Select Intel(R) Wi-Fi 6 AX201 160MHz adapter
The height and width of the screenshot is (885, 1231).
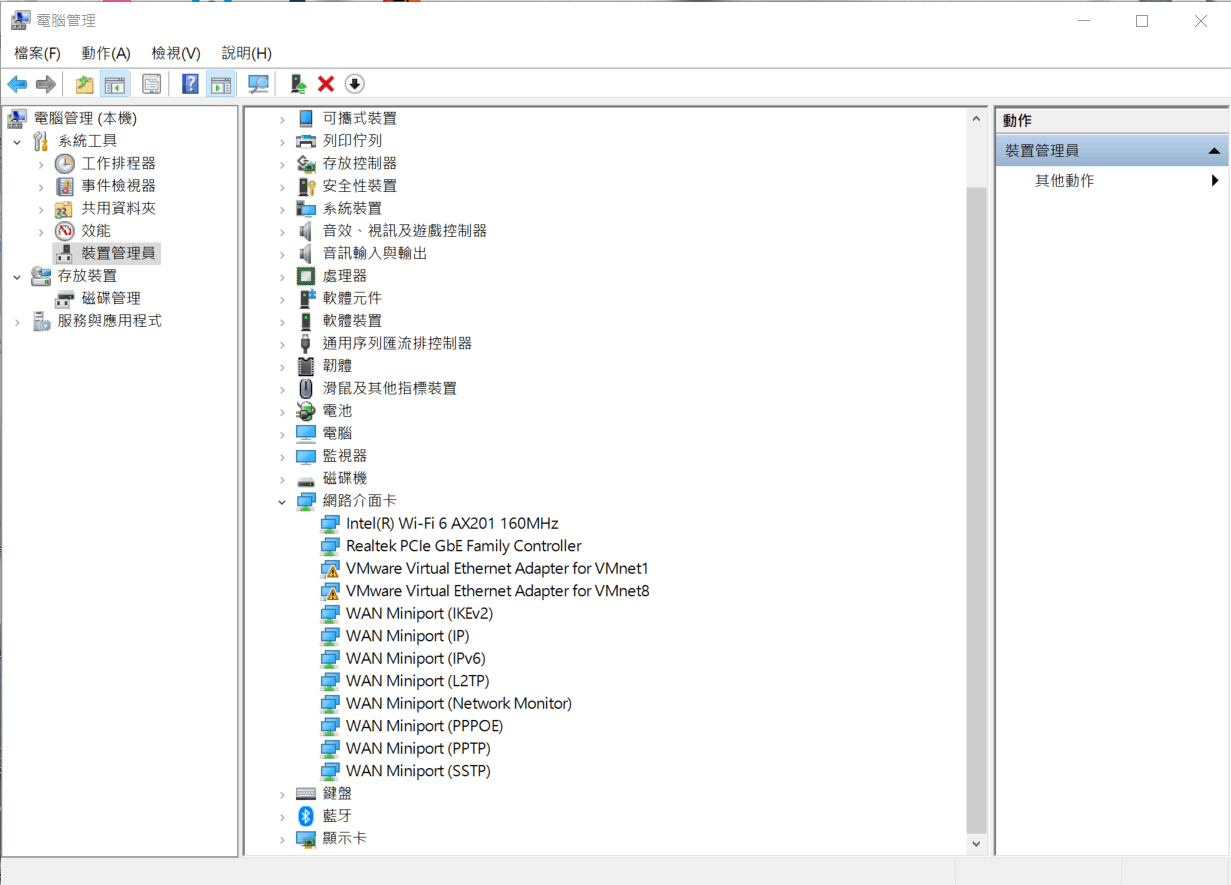point(451,522)
